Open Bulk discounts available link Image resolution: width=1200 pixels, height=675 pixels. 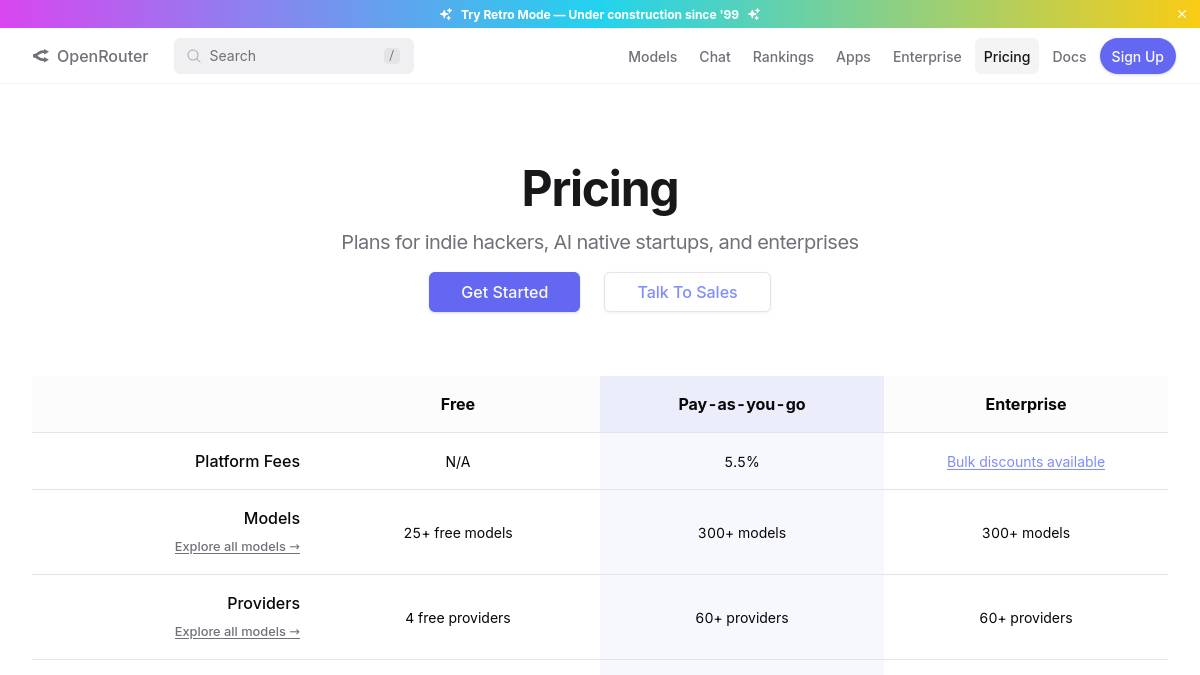[x=1025, y=462]
